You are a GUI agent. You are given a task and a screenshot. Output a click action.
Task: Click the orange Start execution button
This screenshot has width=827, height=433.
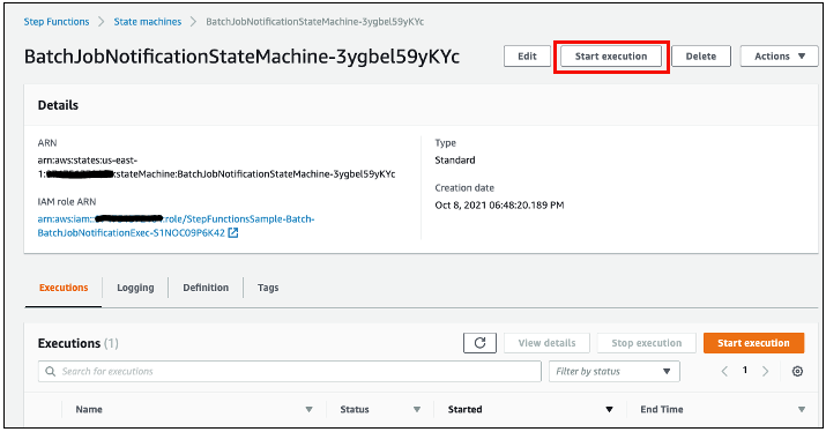[754, 343]
